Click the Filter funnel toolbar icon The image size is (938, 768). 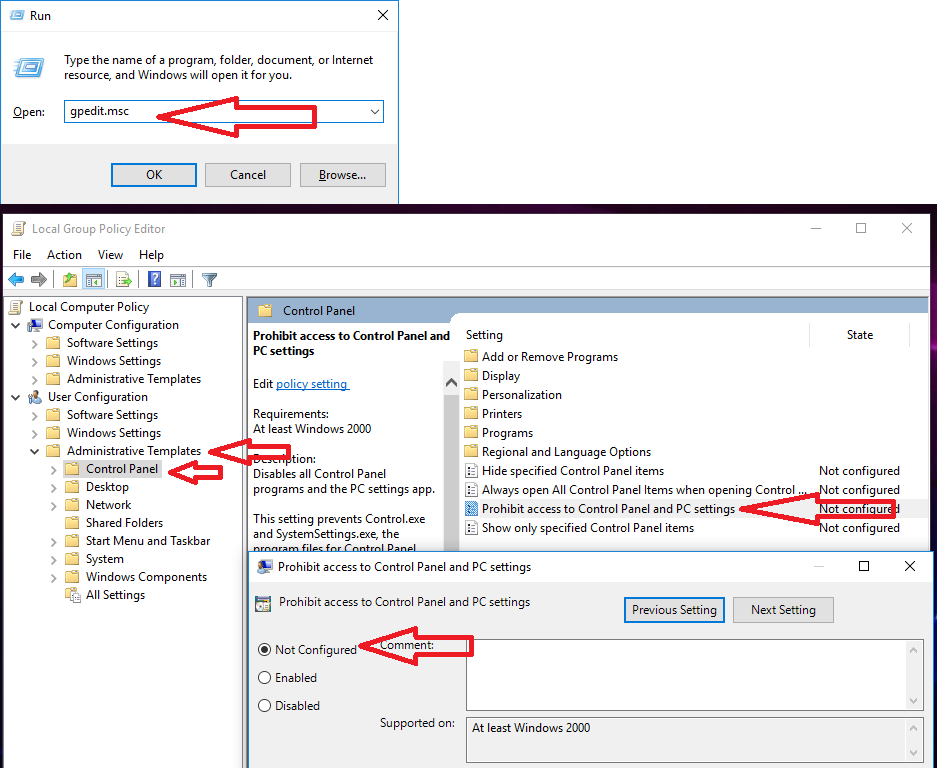click(209, 279)
